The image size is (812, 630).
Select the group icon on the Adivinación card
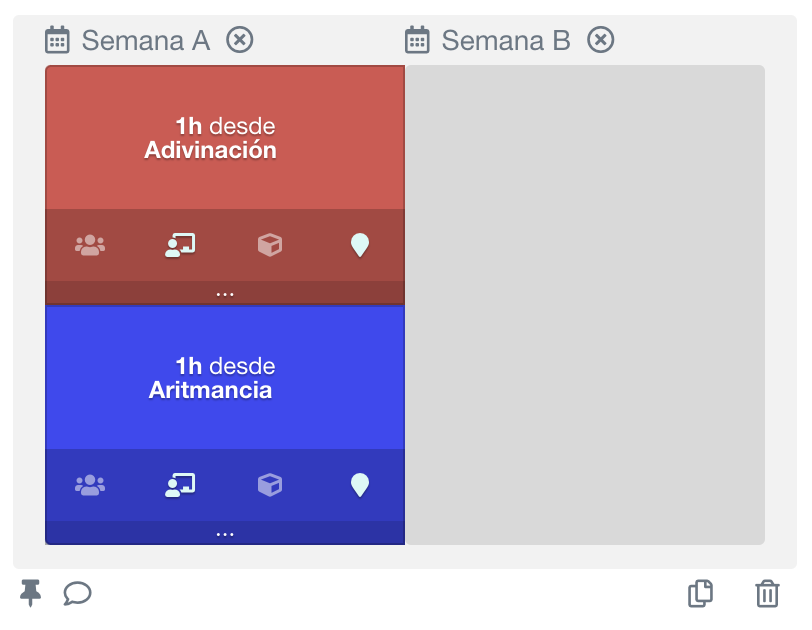pyautogui.click(x=89, y=245)
